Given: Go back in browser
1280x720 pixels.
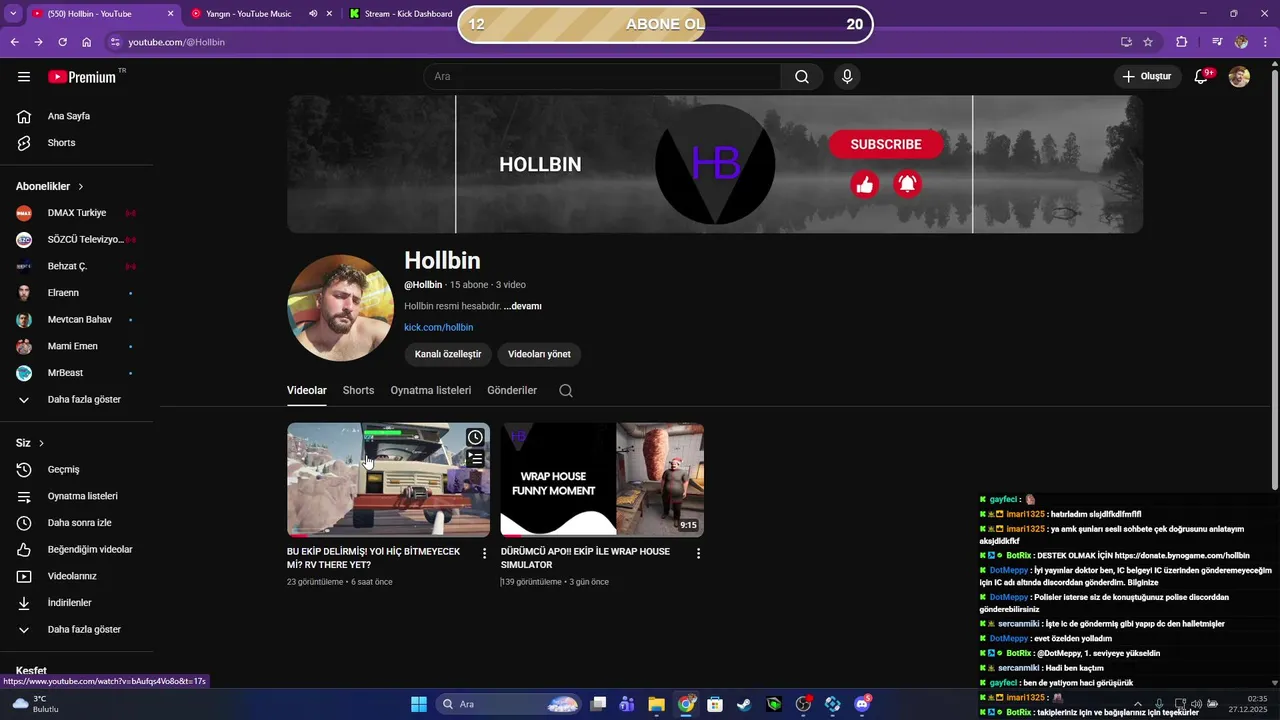Looking at the screenshot, I should coord(14,42).
